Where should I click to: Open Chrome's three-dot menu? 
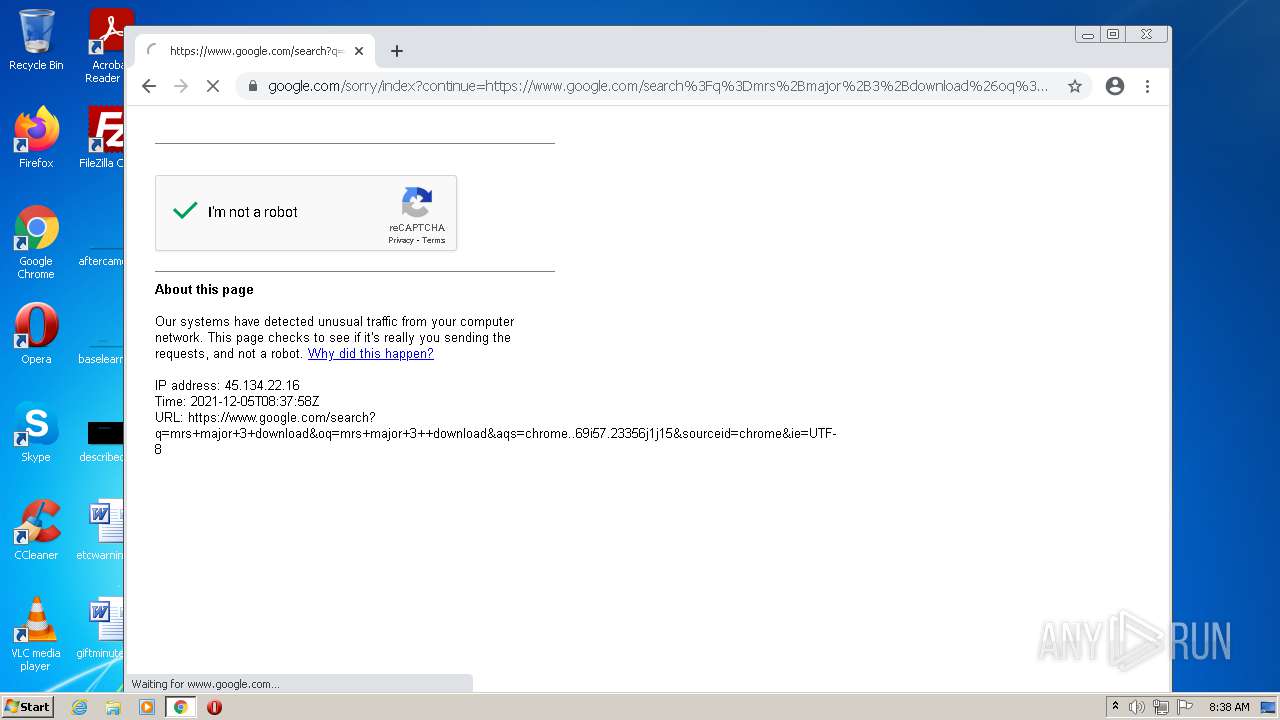click(x=1148, y=86)
